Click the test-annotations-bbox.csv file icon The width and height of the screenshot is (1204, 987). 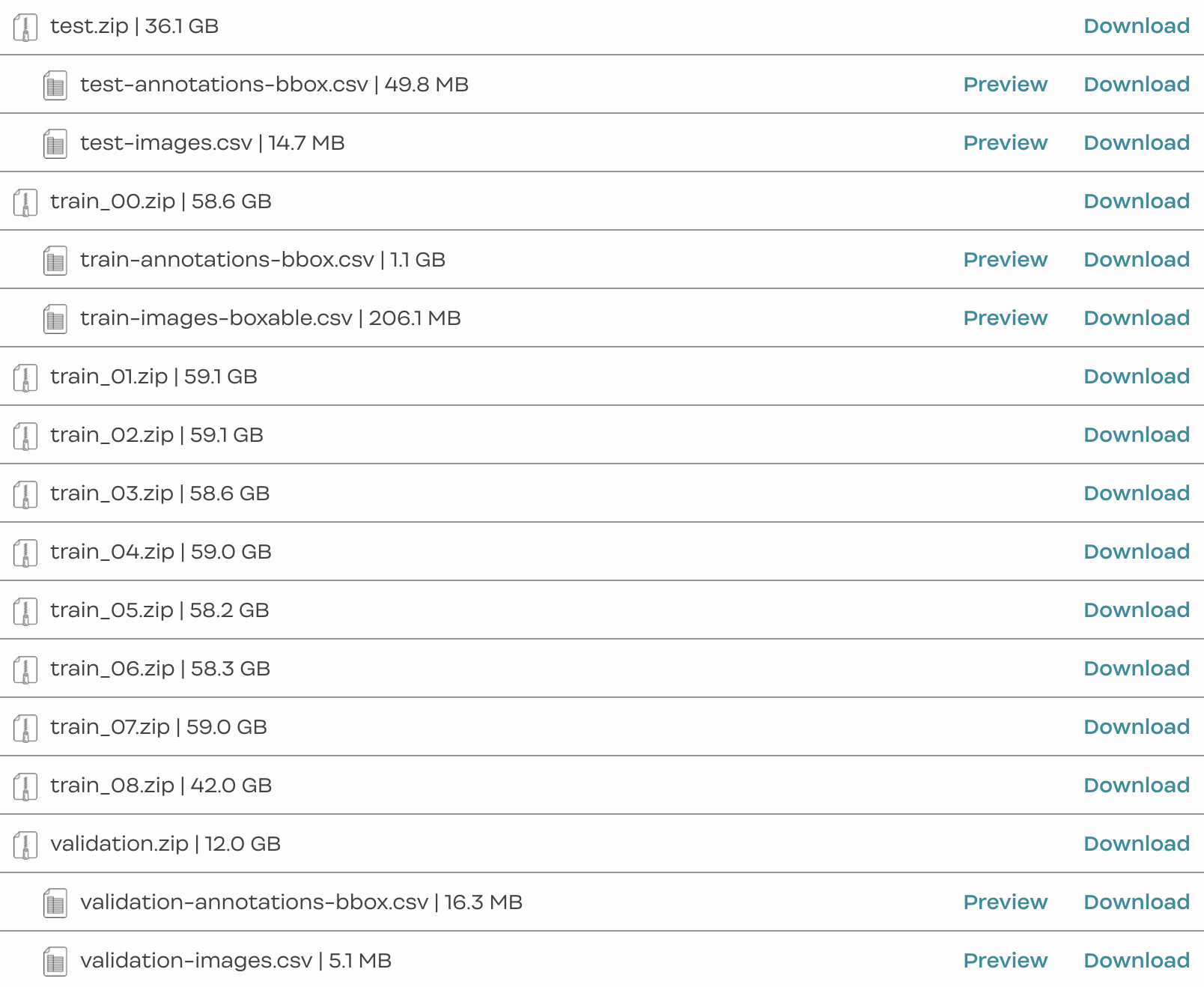[55, 86]
